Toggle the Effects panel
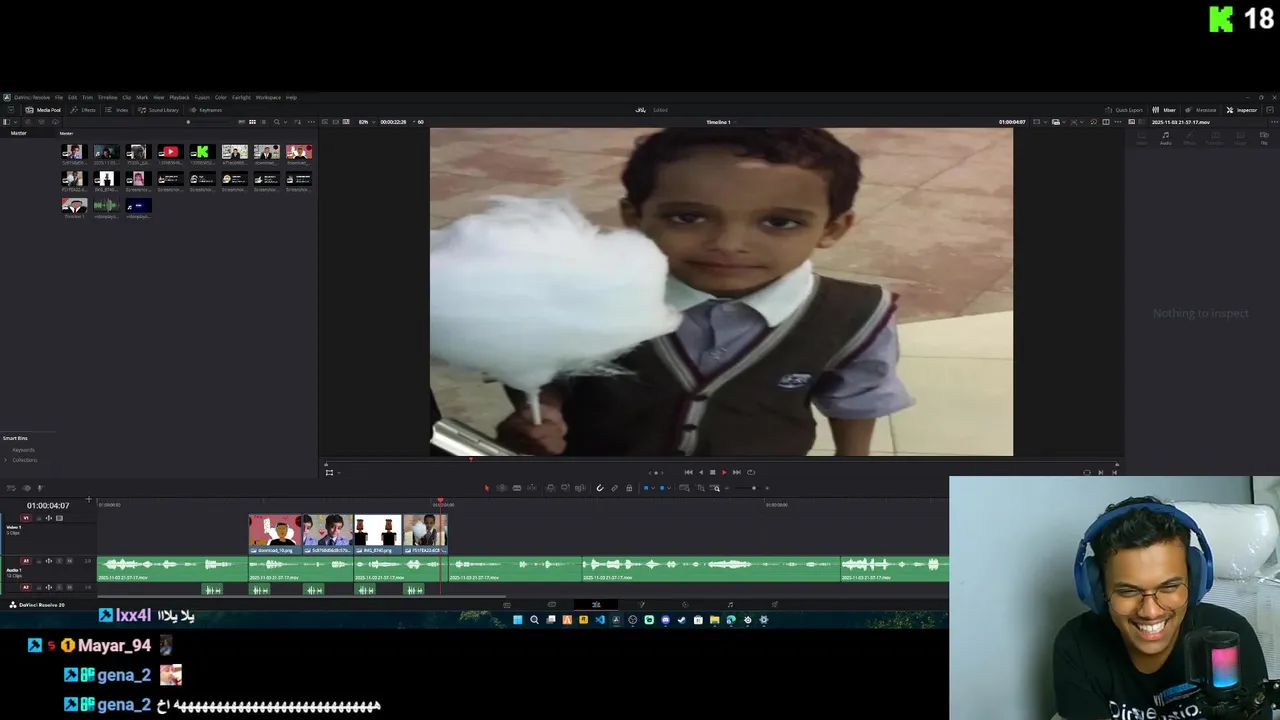The width and height of the screenshot is (1280, 720). click(x=83, y=110)
